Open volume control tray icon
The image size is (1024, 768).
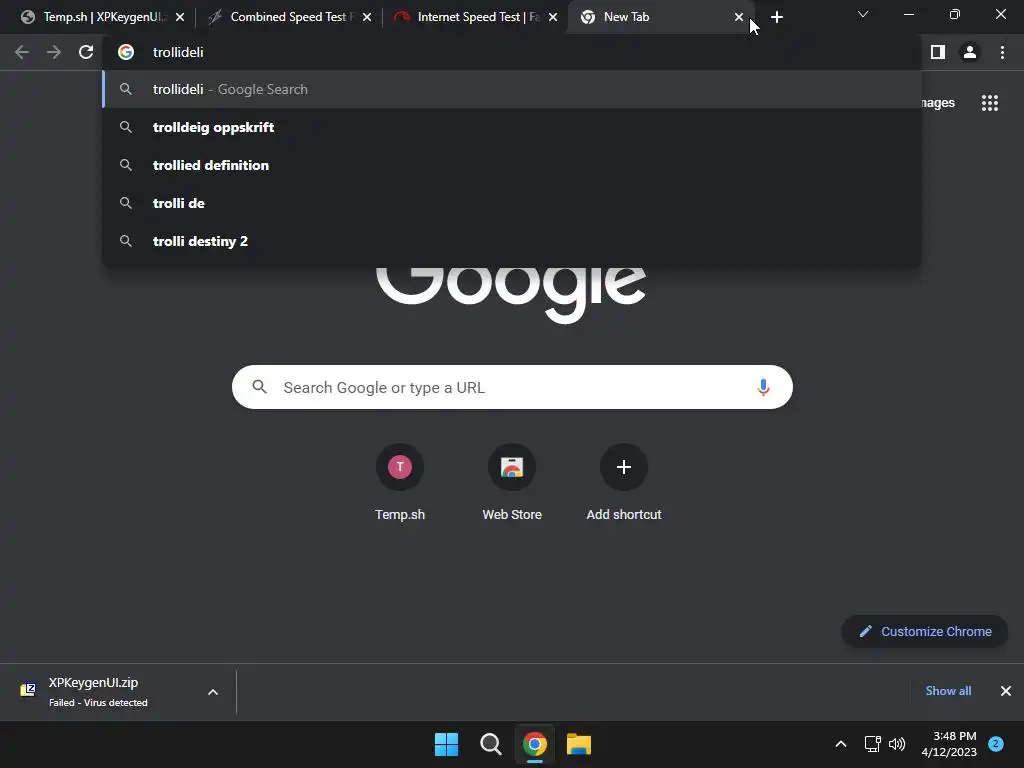tap(897, 744)
